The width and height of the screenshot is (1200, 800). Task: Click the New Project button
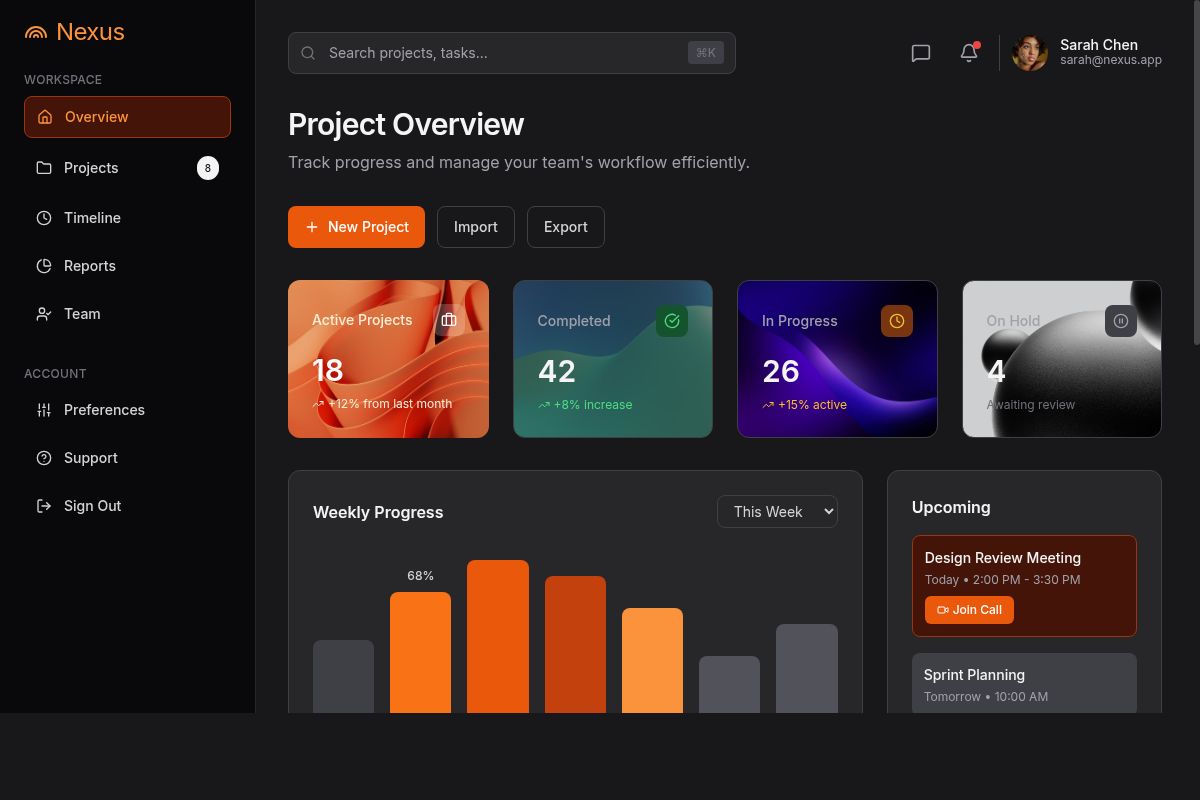356,227
